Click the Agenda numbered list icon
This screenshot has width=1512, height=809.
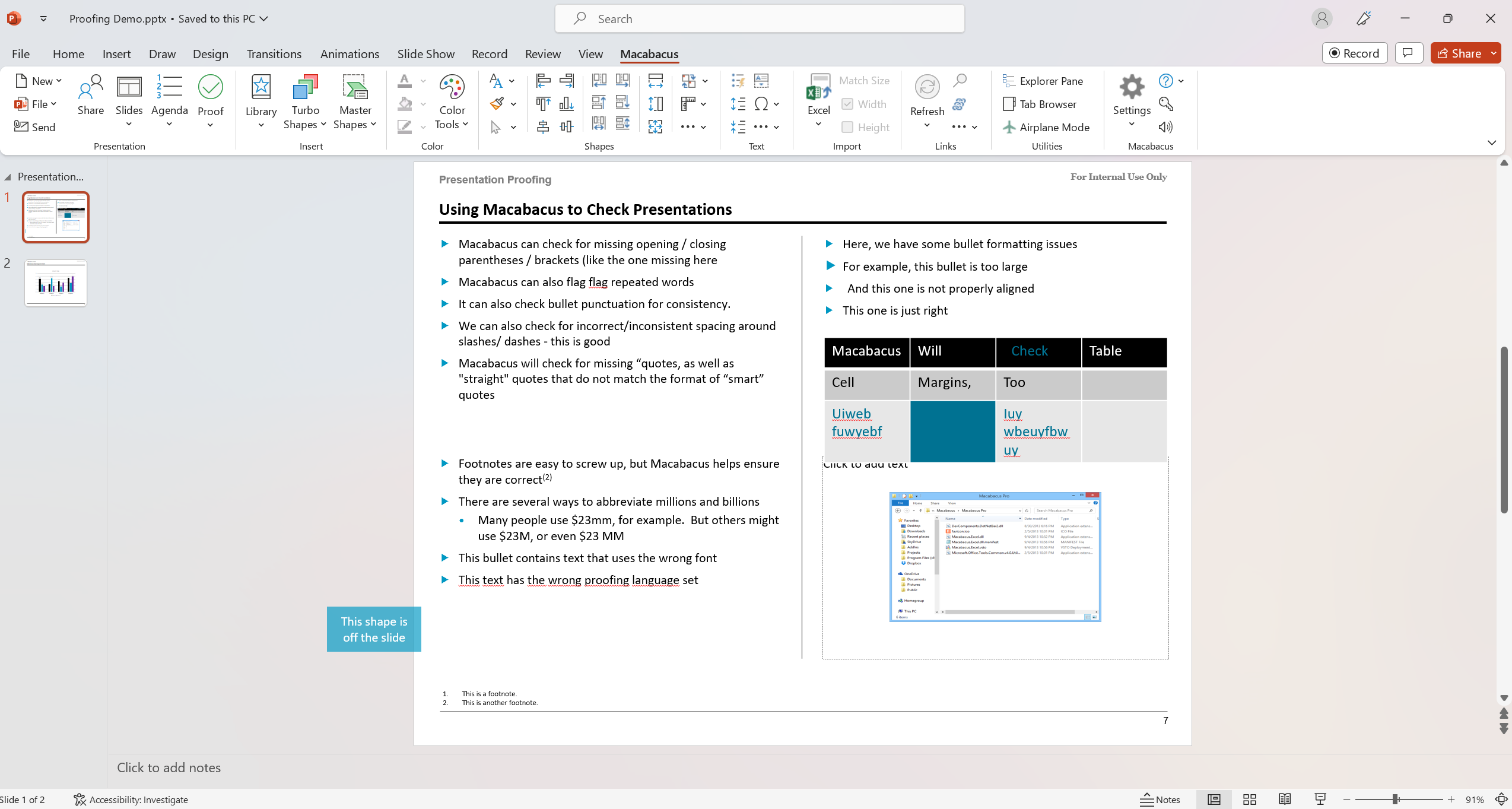point(169,87)
